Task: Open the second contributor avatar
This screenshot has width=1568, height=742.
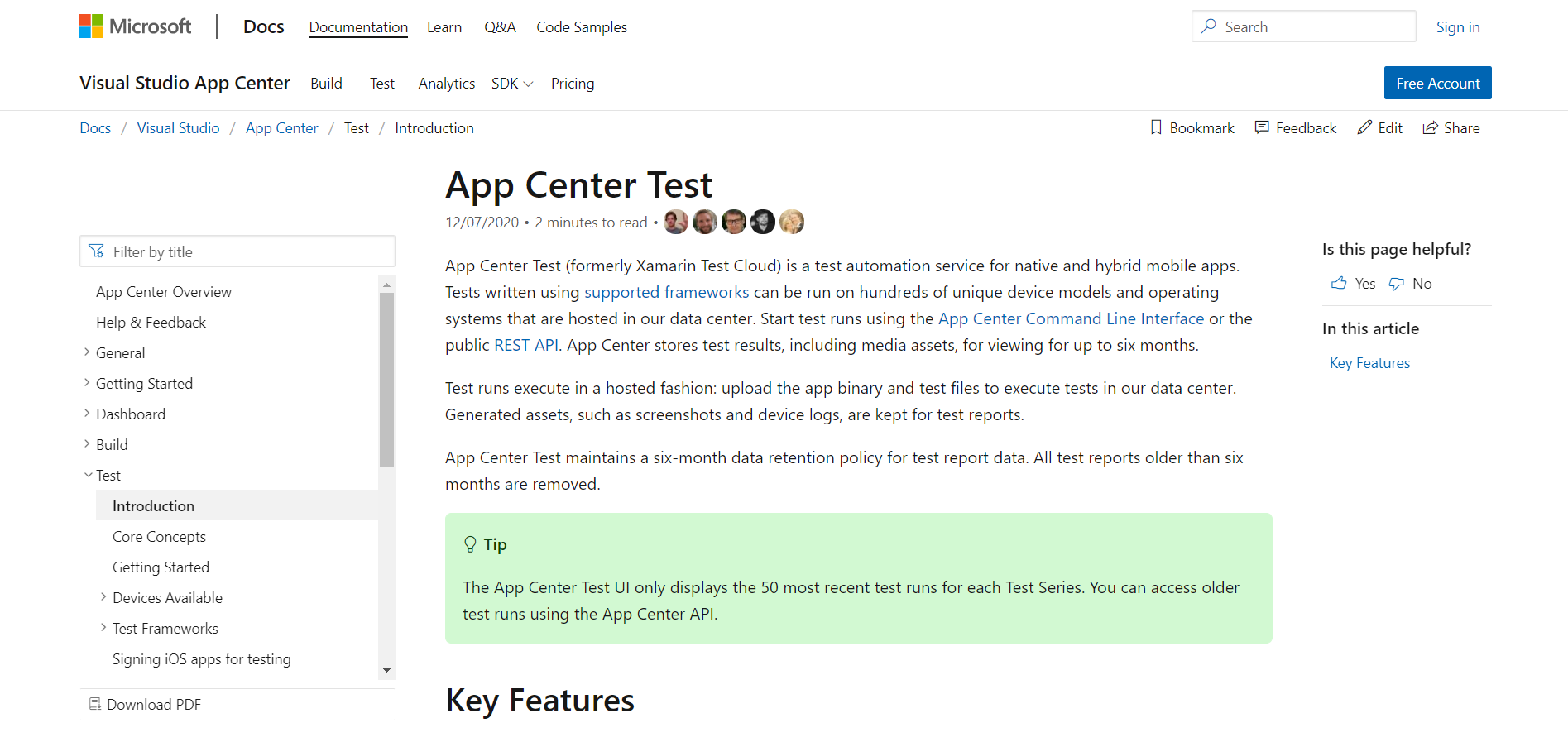Action: coord(705,222)
